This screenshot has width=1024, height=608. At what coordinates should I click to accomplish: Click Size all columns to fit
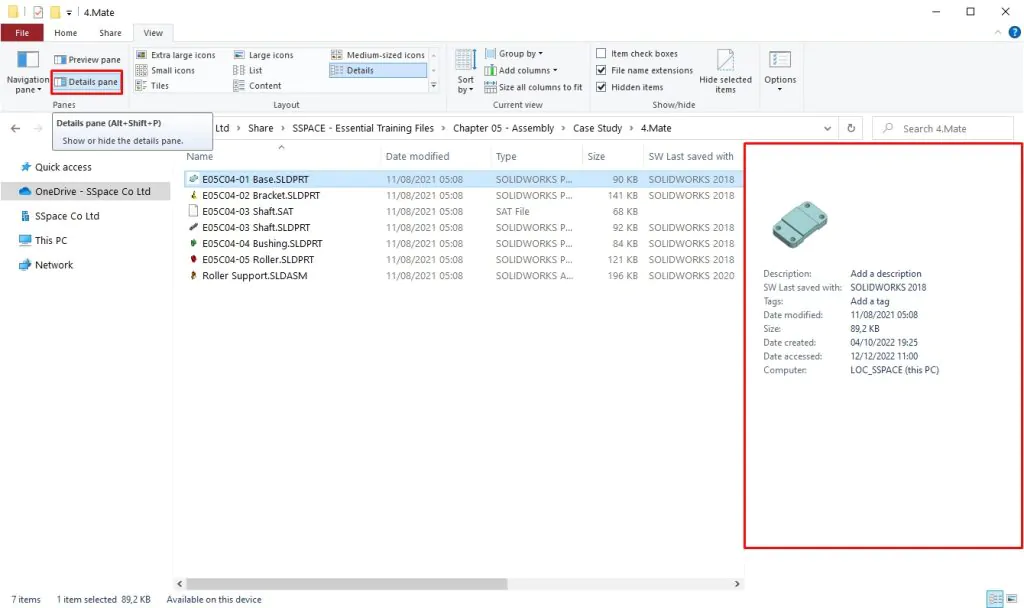tap(533, 87)
